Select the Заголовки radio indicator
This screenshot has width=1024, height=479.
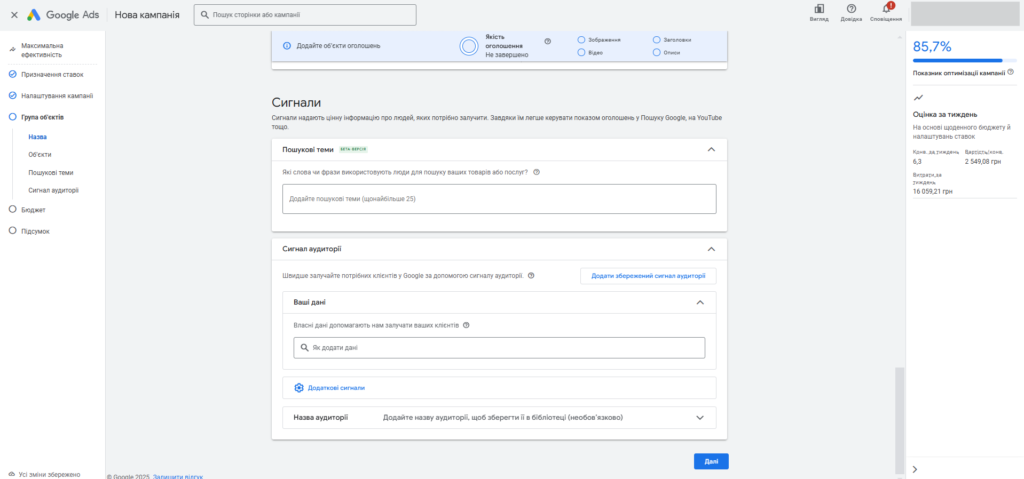(x=656, y=40)
